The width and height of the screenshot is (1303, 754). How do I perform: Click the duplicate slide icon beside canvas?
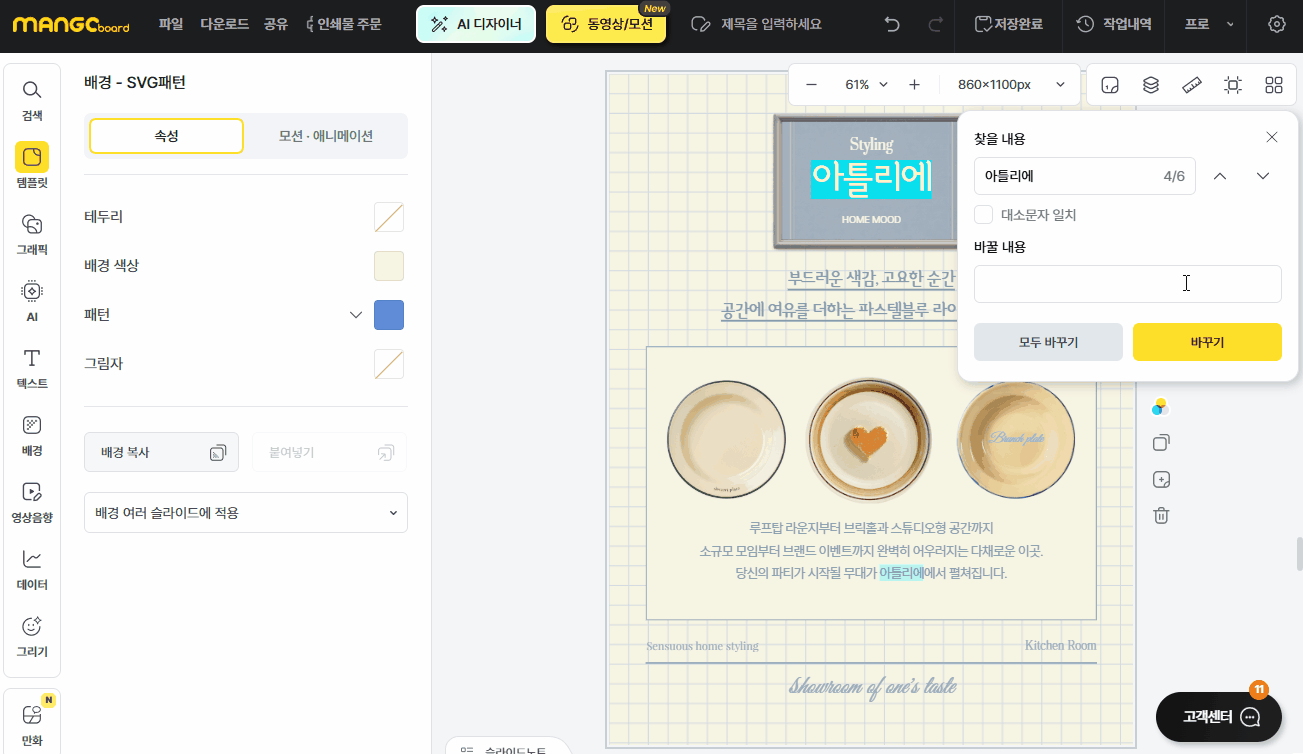point(1161,443)
